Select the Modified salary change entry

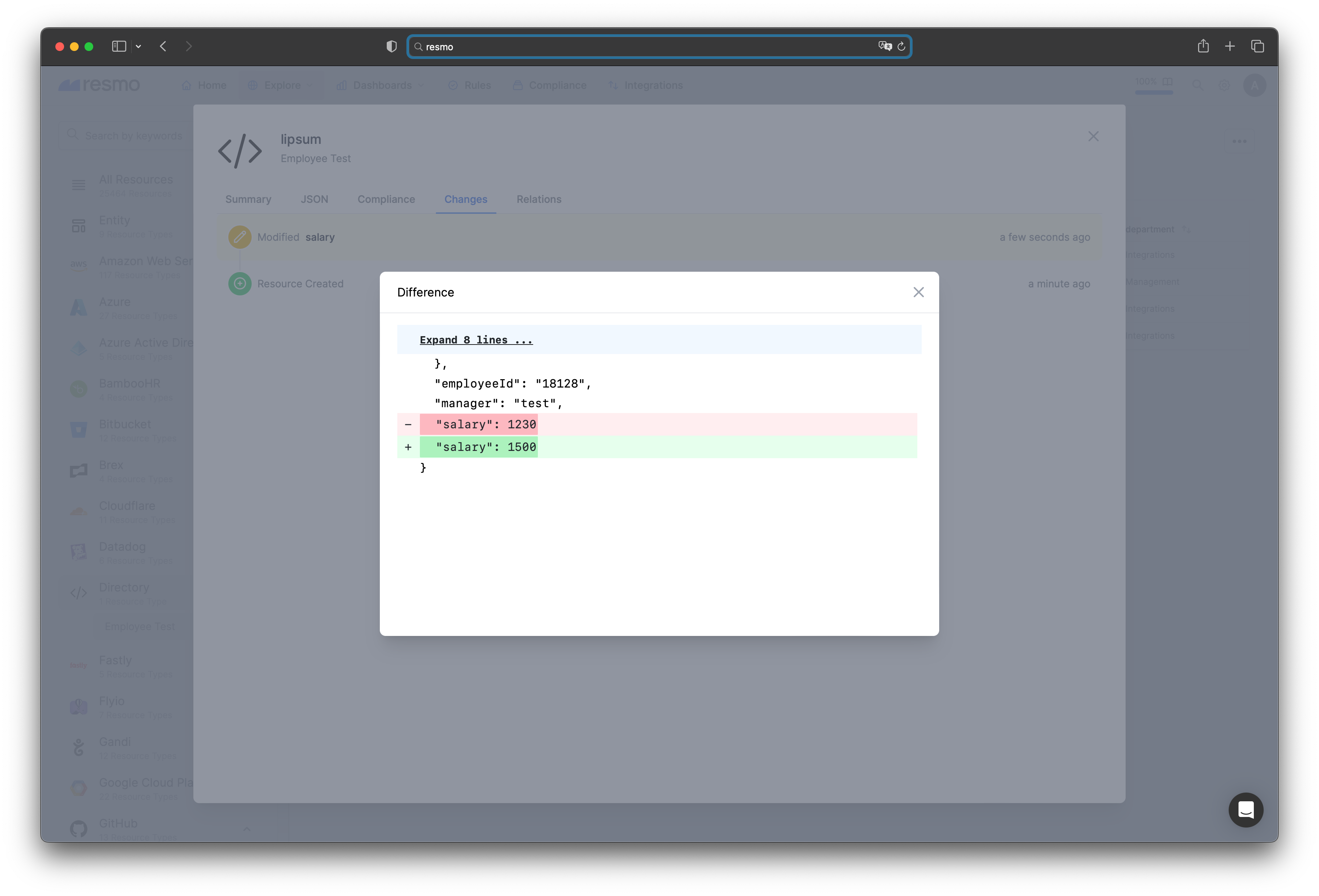pyautogui.click(x=296, y=237)
